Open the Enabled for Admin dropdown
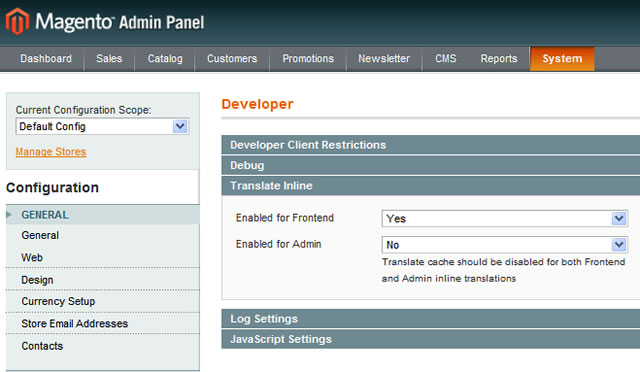Image resolution: width=640 pixels, height=372 pixels. tap(504, 245)
